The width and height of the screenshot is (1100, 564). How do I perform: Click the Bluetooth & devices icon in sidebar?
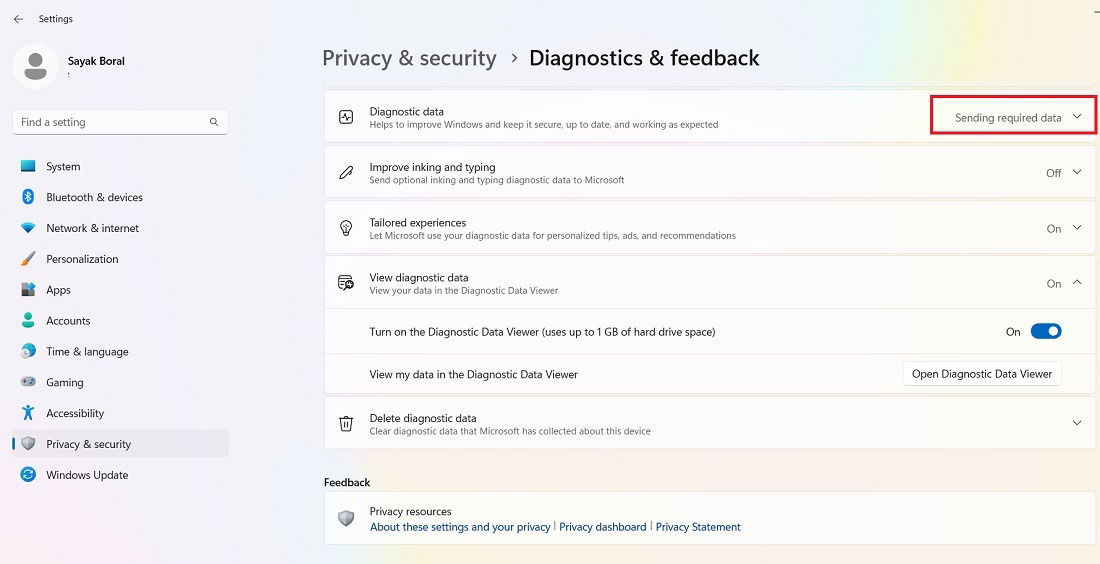pyautogui.click(x=28, y=197)
